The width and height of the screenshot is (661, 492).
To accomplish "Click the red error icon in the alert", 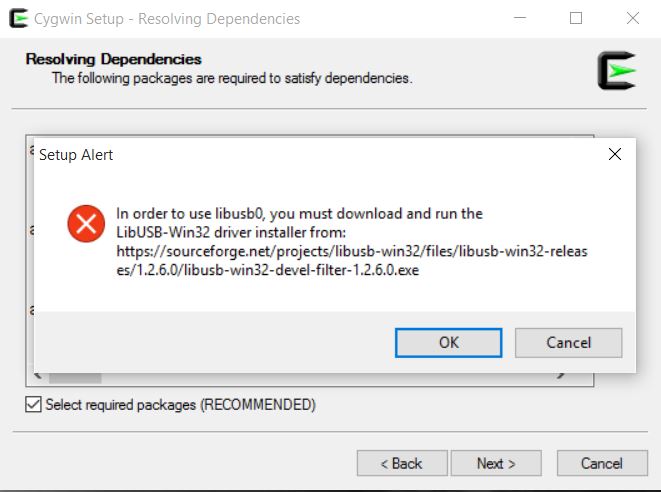I will click(86, 223).
